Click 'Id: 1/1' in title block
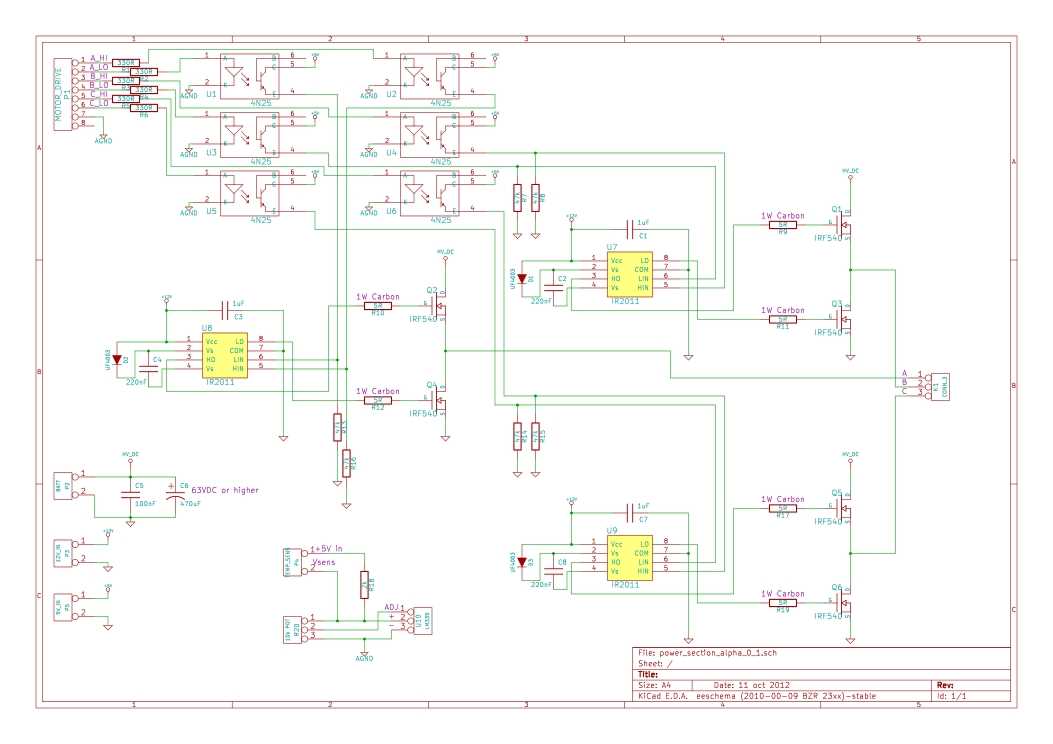1053x744 pixels. coord(952,696)
